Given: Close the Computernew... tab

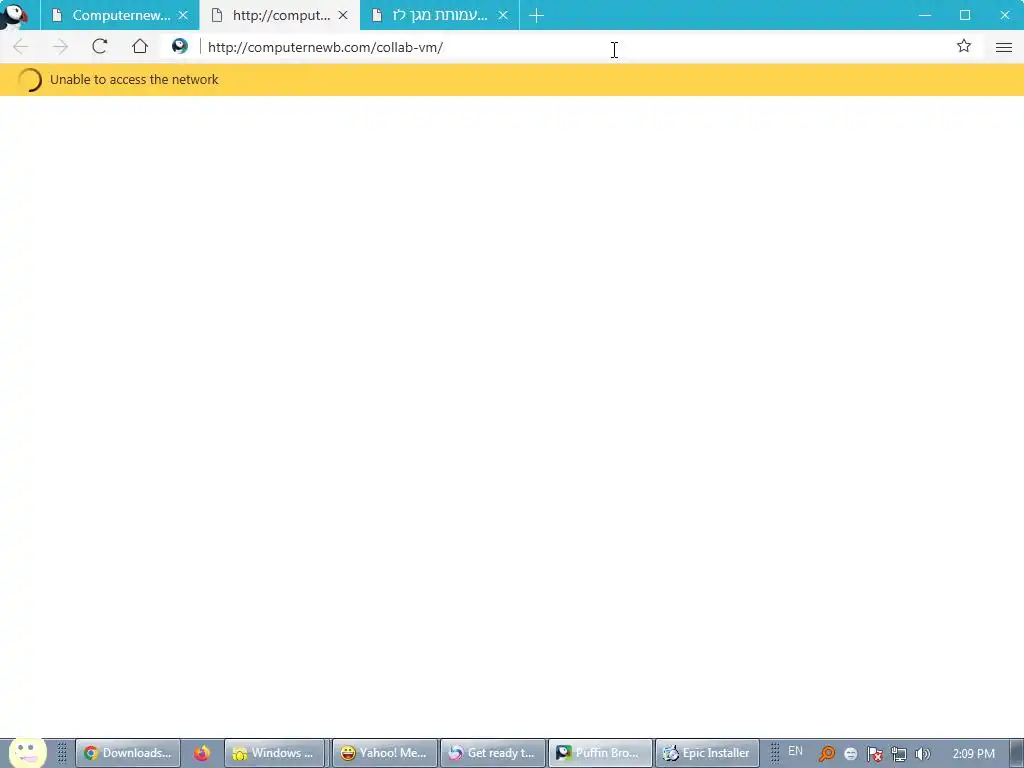Looking at the screenshot, I should [x=184, y=15].
